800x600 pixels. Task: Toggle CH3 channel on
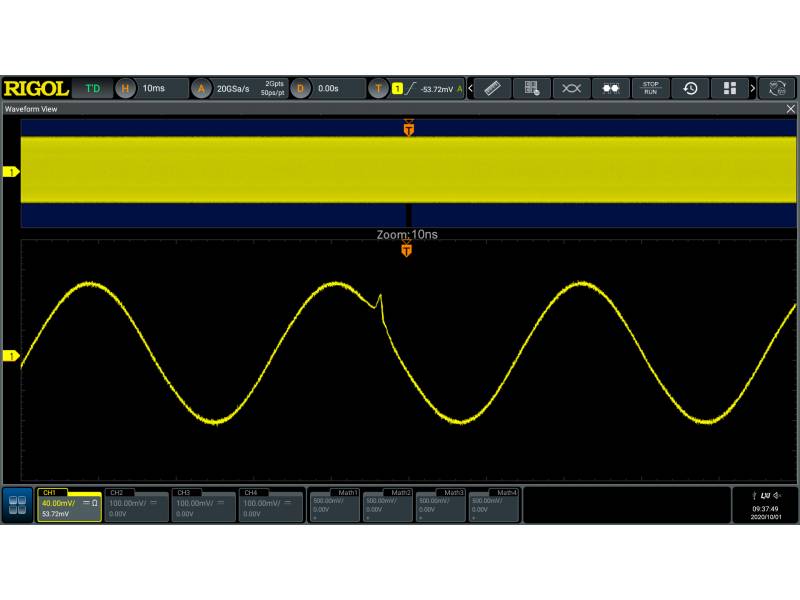tap(203, 505)
